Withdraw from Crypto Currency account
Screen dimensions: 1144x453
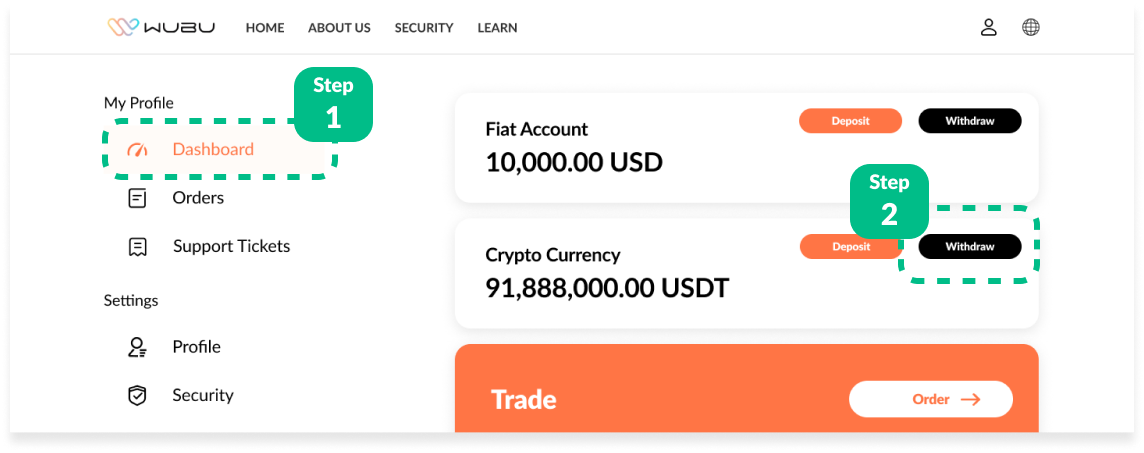[x=970, y=246]
